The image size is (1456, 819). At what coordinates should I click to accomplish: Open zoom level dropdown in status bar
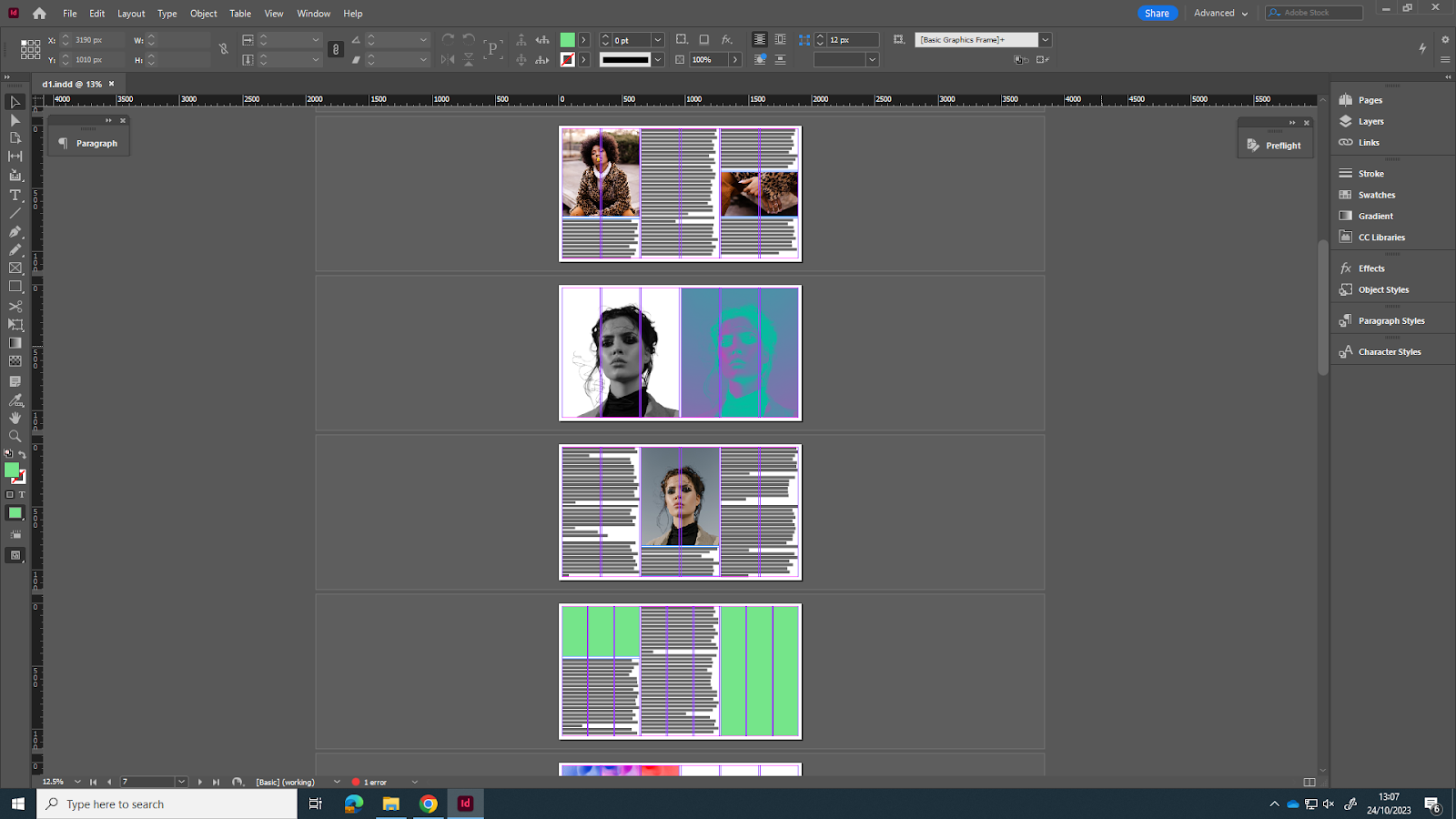[77, 782]
